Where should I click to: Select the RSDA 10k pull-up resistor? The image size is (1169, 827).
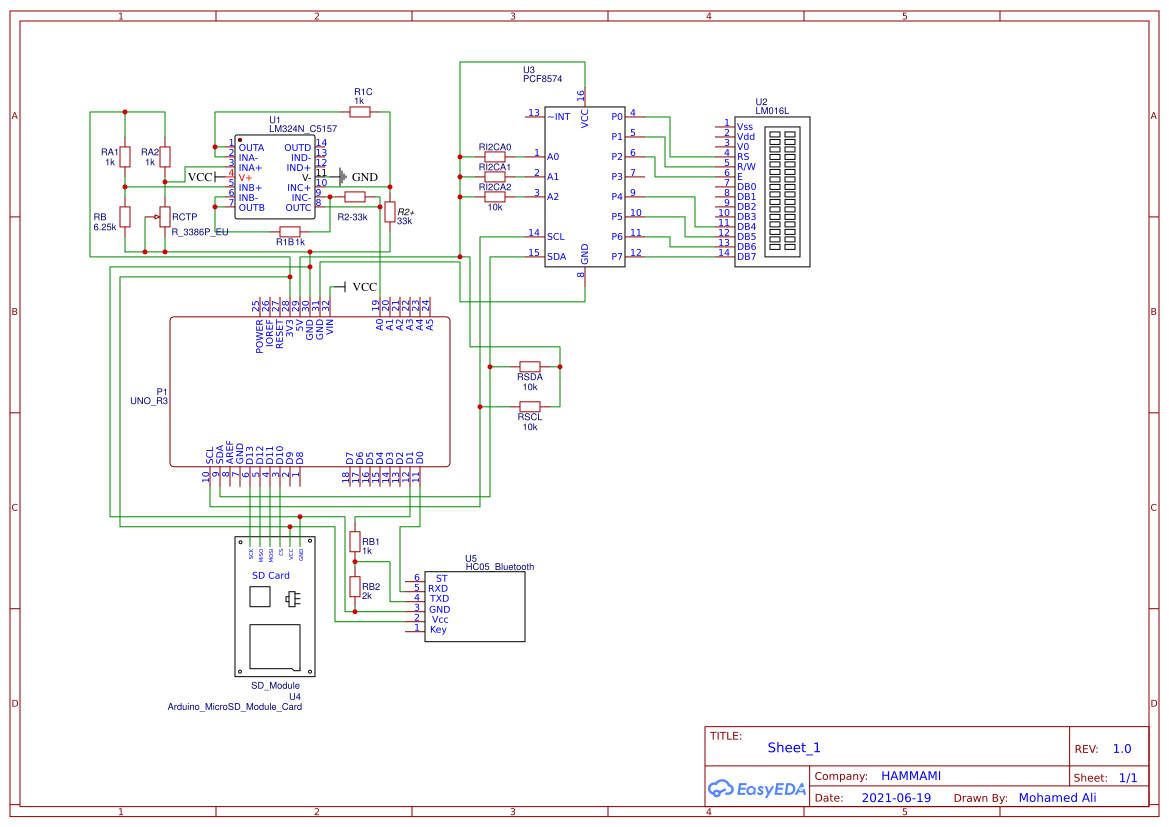coord(528,367)
